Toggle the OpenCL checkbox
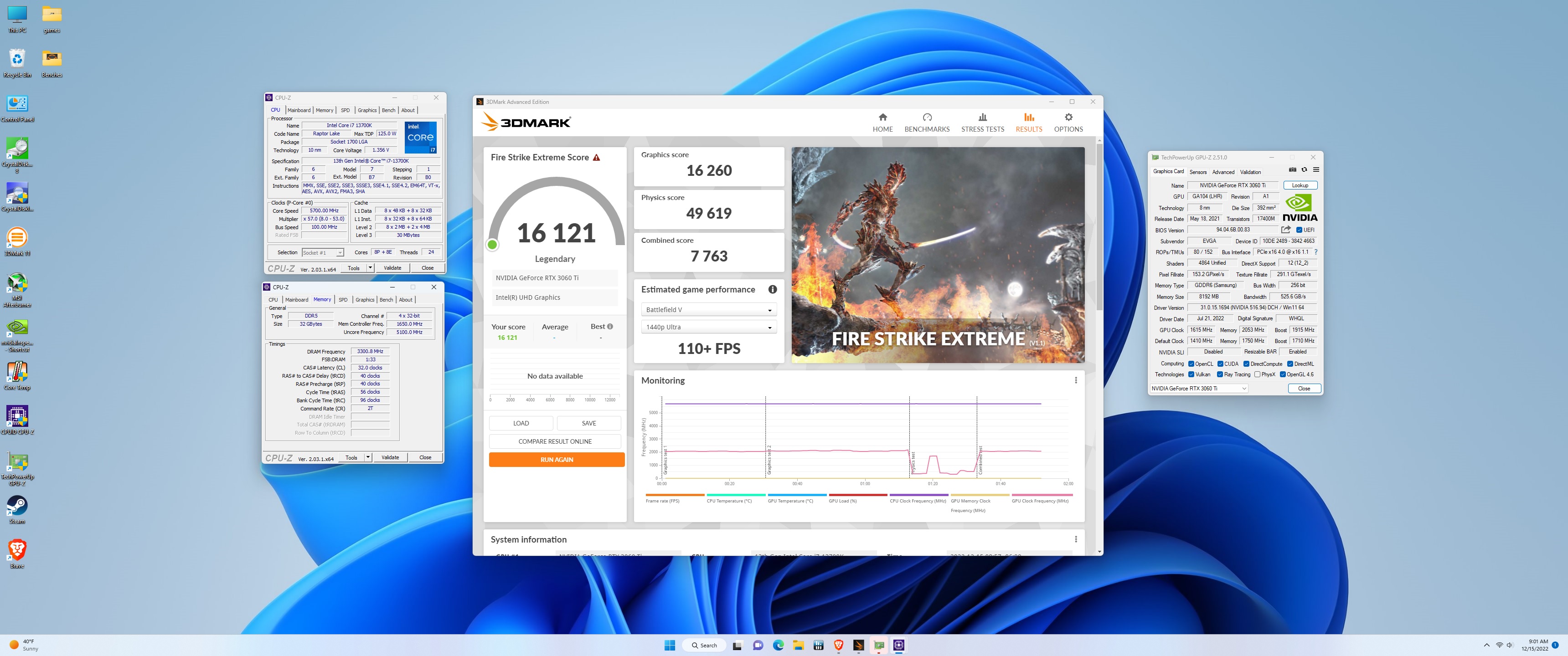Screen dimensions: 1568x656 coord(1190,364)
